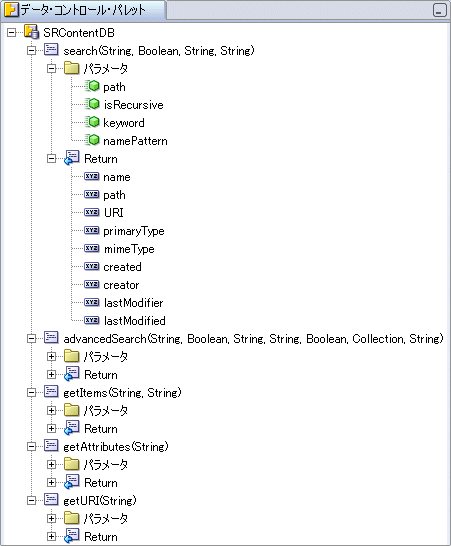Select getAttributes(String) label
The image size is (451, 546).
(x=116, y=447)
